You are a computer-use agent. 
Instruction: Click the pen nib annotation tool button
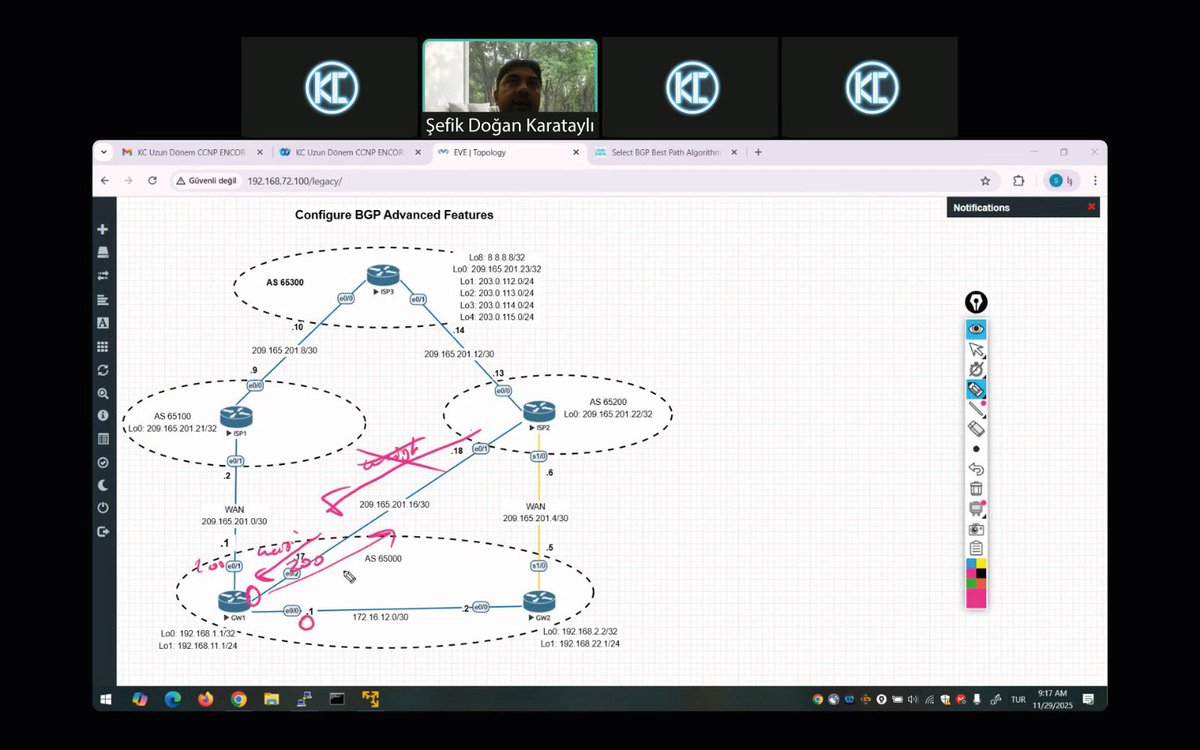tap(976, 302)
